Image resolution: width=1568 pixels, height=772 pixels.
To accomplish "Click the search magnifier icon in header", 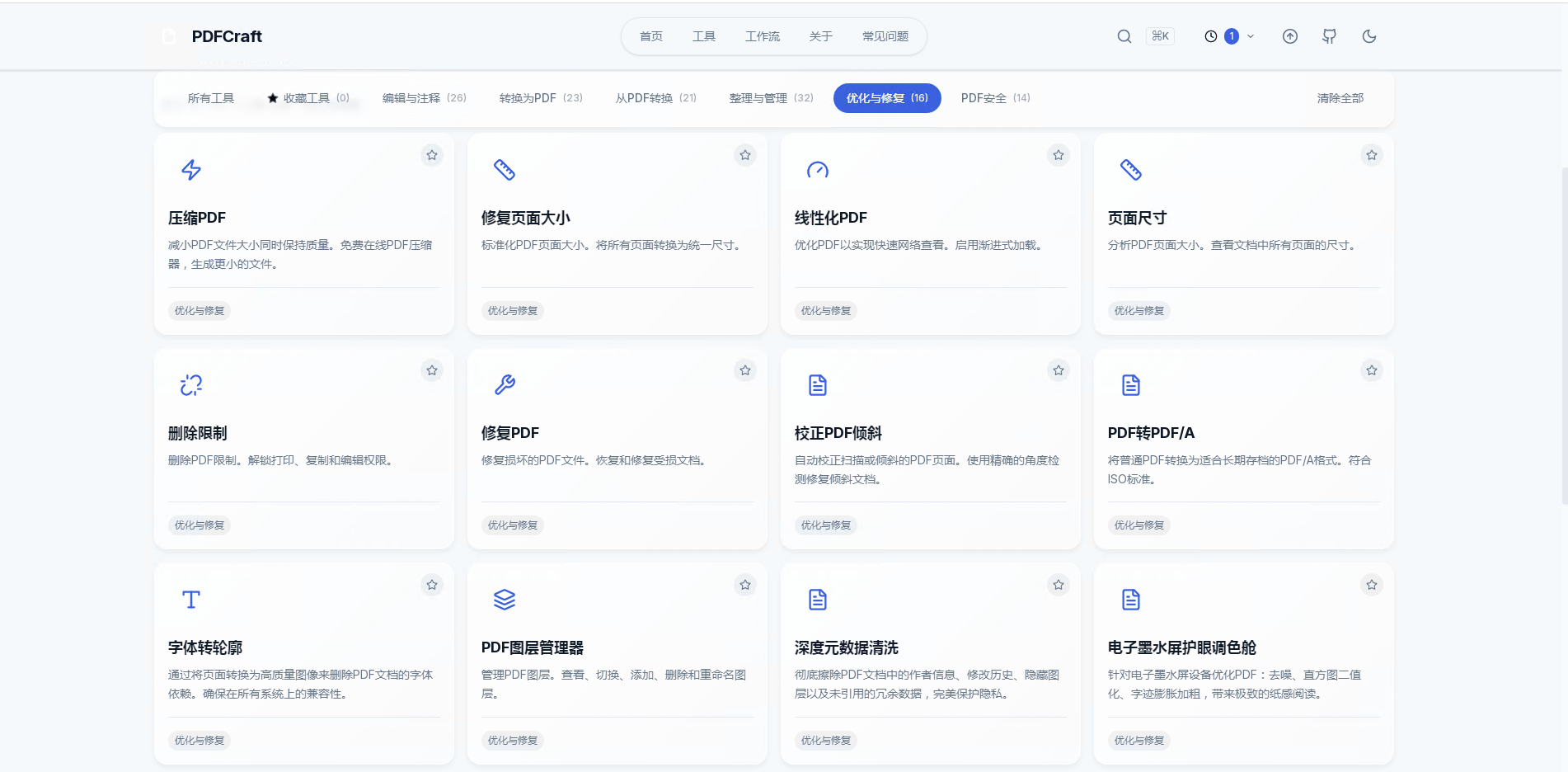I will click(x=1124, y=36).
